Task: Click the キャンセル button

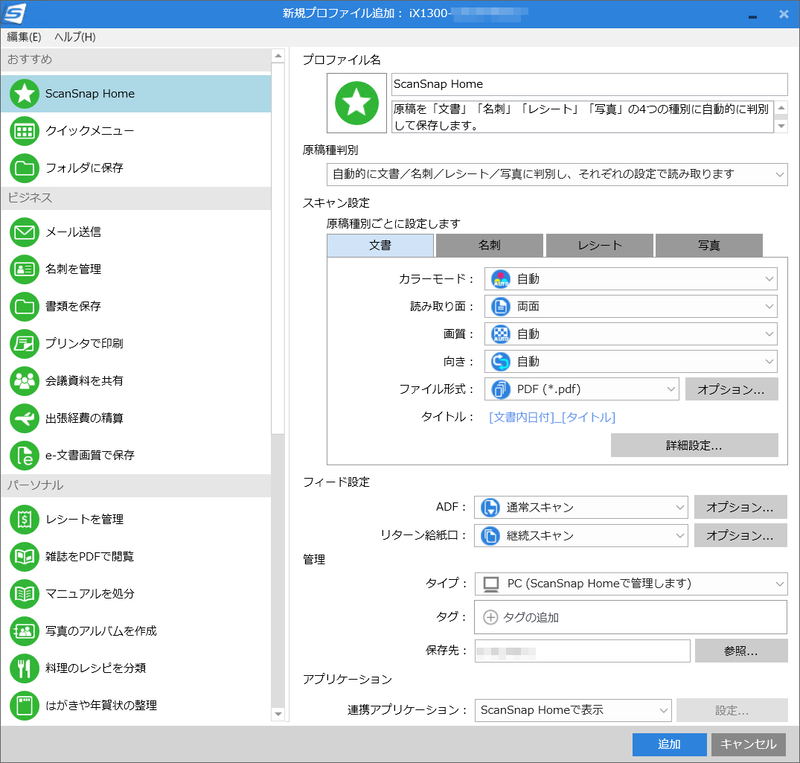Action: [x=748, y=744]
